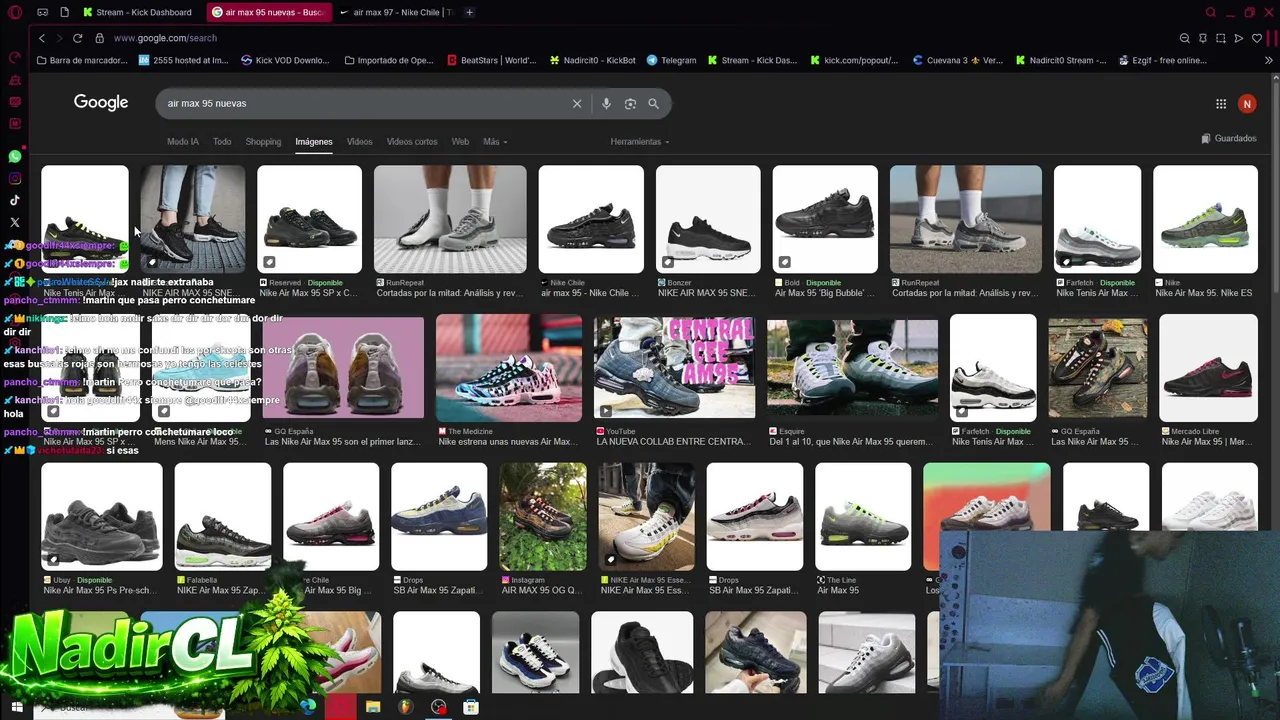Open the Opera menu logo button
1280x720 pixels.
click(14, 12)
